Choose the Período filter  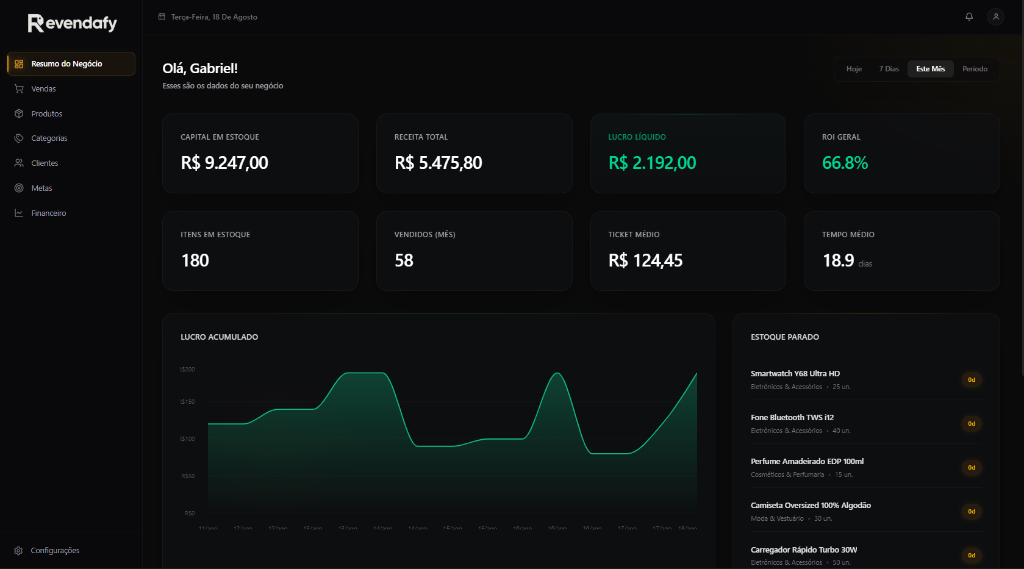pyautogui.click(x=975, y=69)
